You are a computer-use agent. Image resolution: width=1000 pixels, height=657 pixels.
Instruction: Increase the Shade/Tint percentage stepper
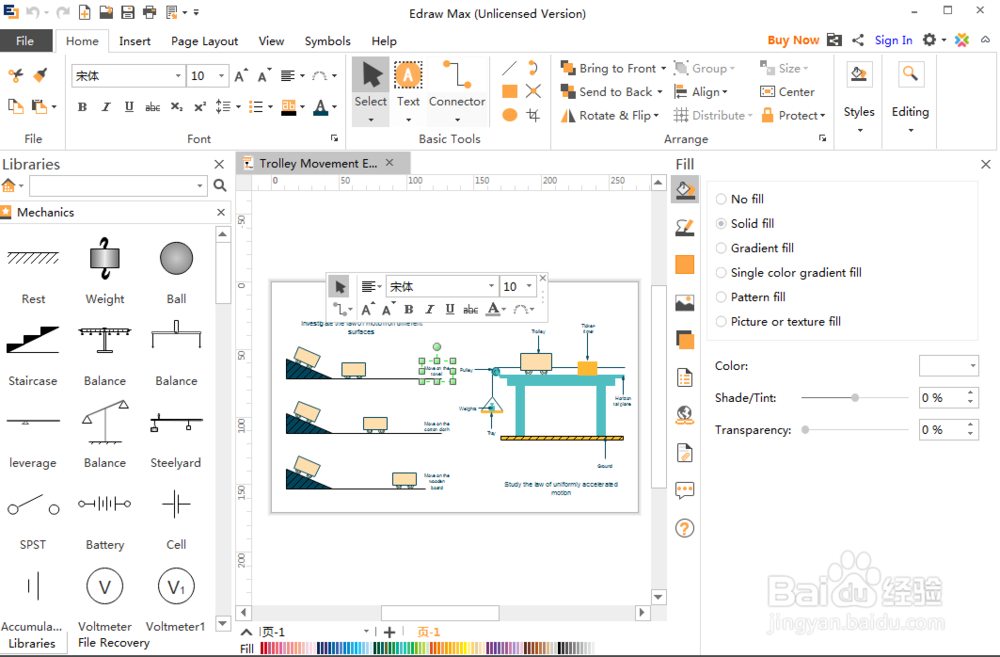click(971, 393)
